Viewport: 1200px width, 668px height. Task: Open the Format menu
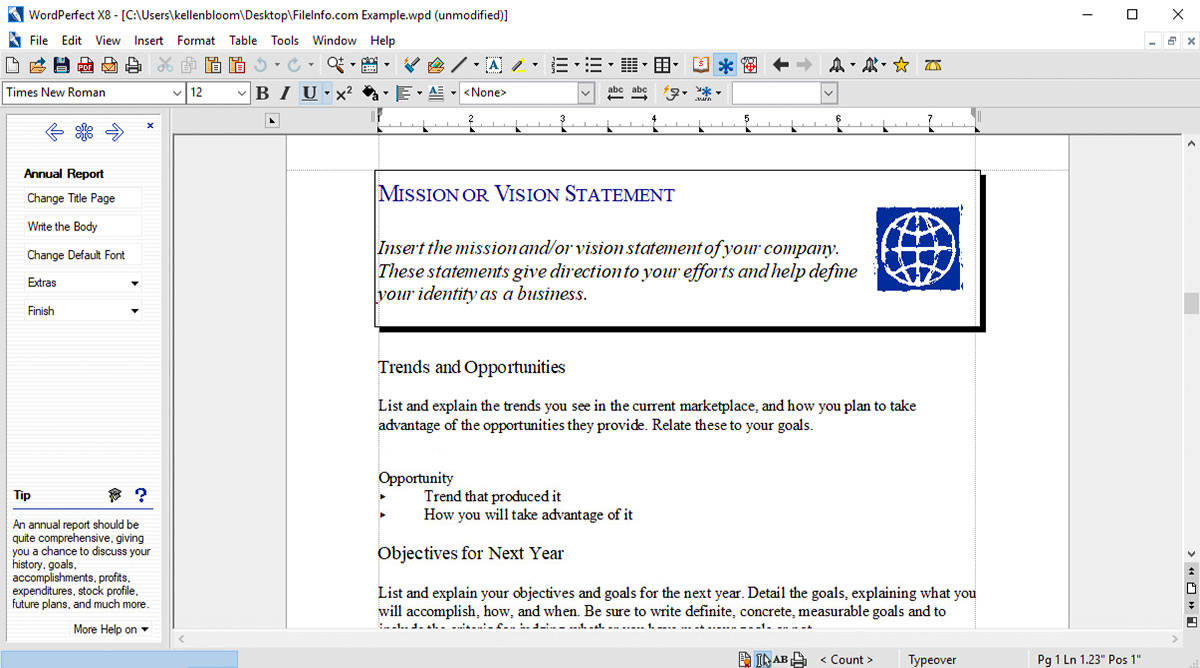(x=196, y=41)
